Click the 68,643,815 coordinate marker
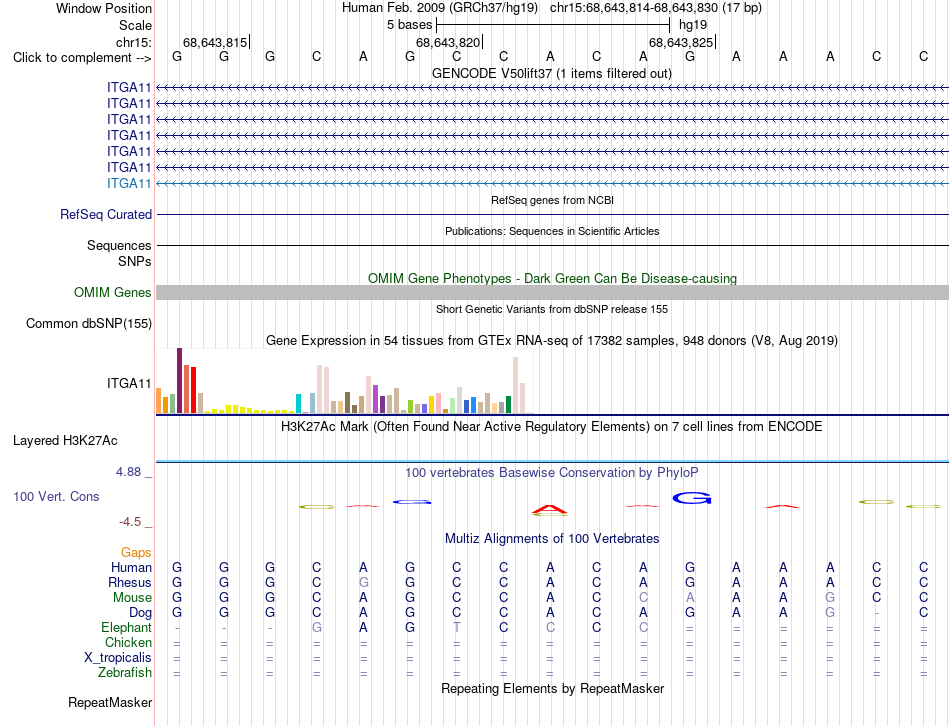This screenshot has width=950, height=726. 215,42
